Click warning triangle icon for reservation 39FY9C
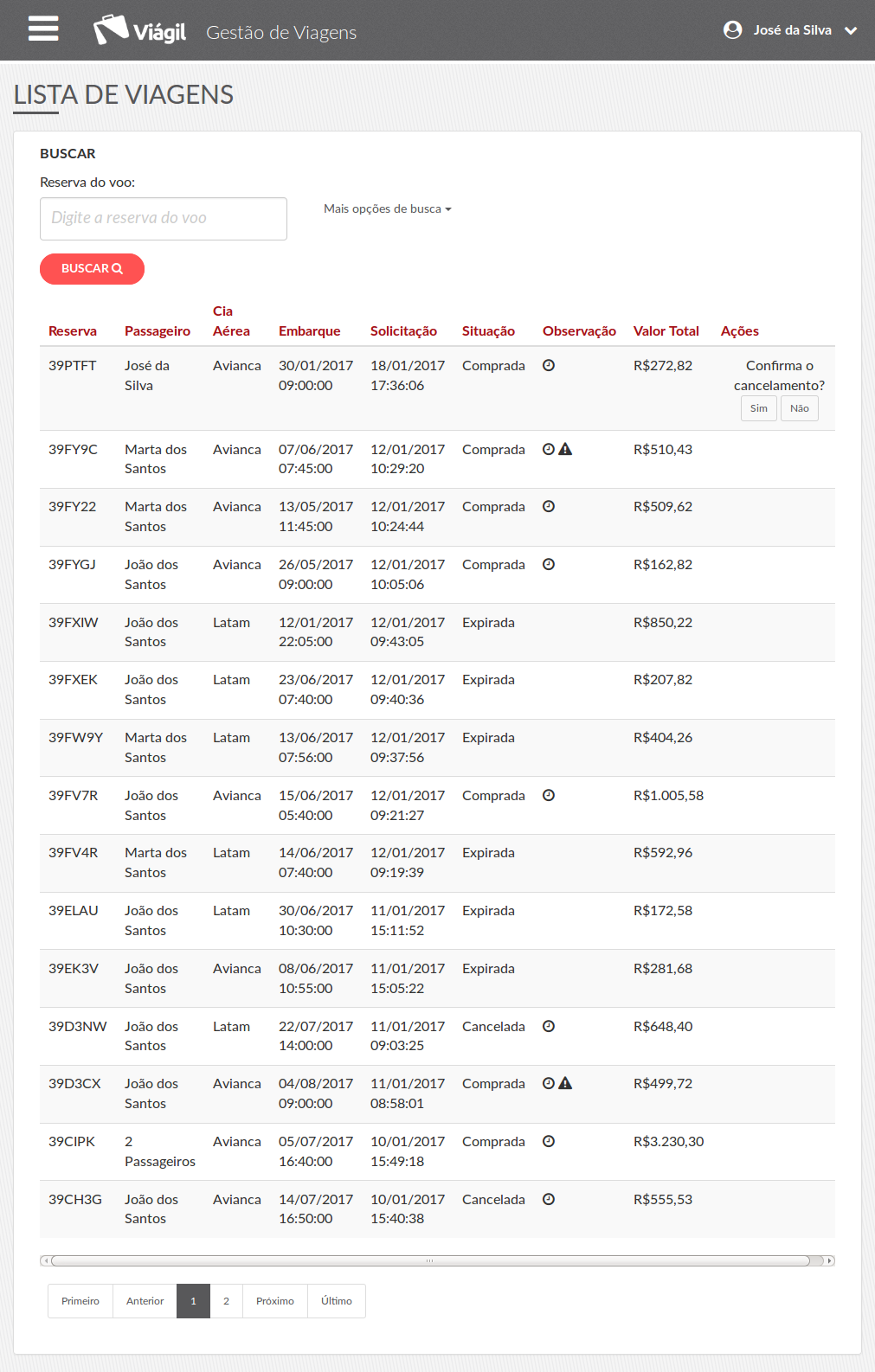The image size is (875, 1372). pos(565,449)
